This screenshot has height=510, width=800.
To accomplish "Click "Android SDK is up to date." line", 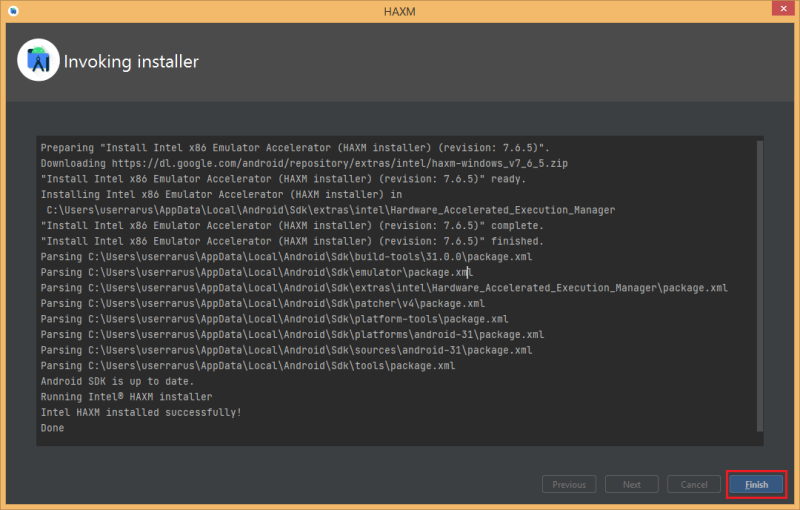I will pyautogui.click(x=117, y=381).
